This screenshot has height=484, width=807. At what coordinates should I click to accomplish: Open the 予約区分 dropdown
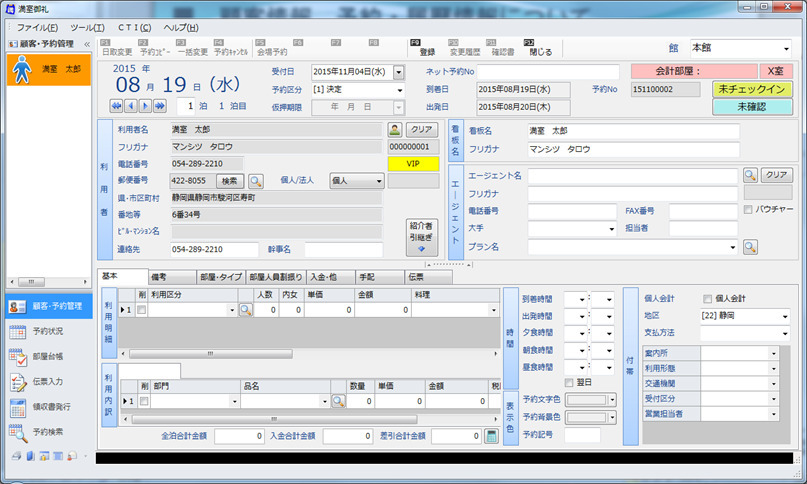coord(399,90)
